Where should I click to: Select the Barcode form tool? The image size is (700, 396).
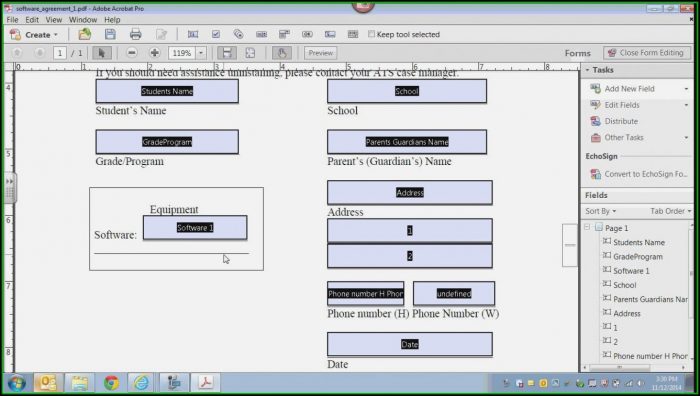(353, 34)
